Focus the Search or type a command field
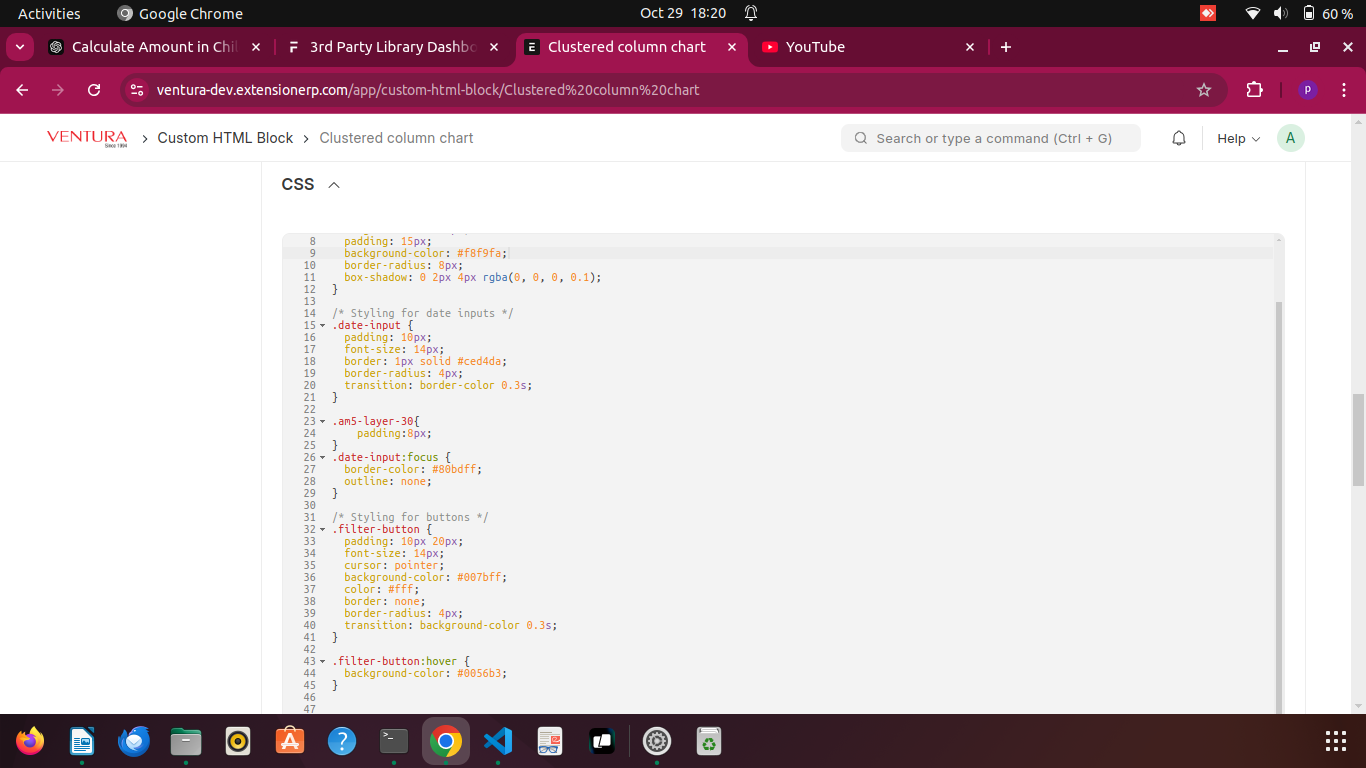The width and height of the screenshot is (1366, 768). [x=991, y=138]
